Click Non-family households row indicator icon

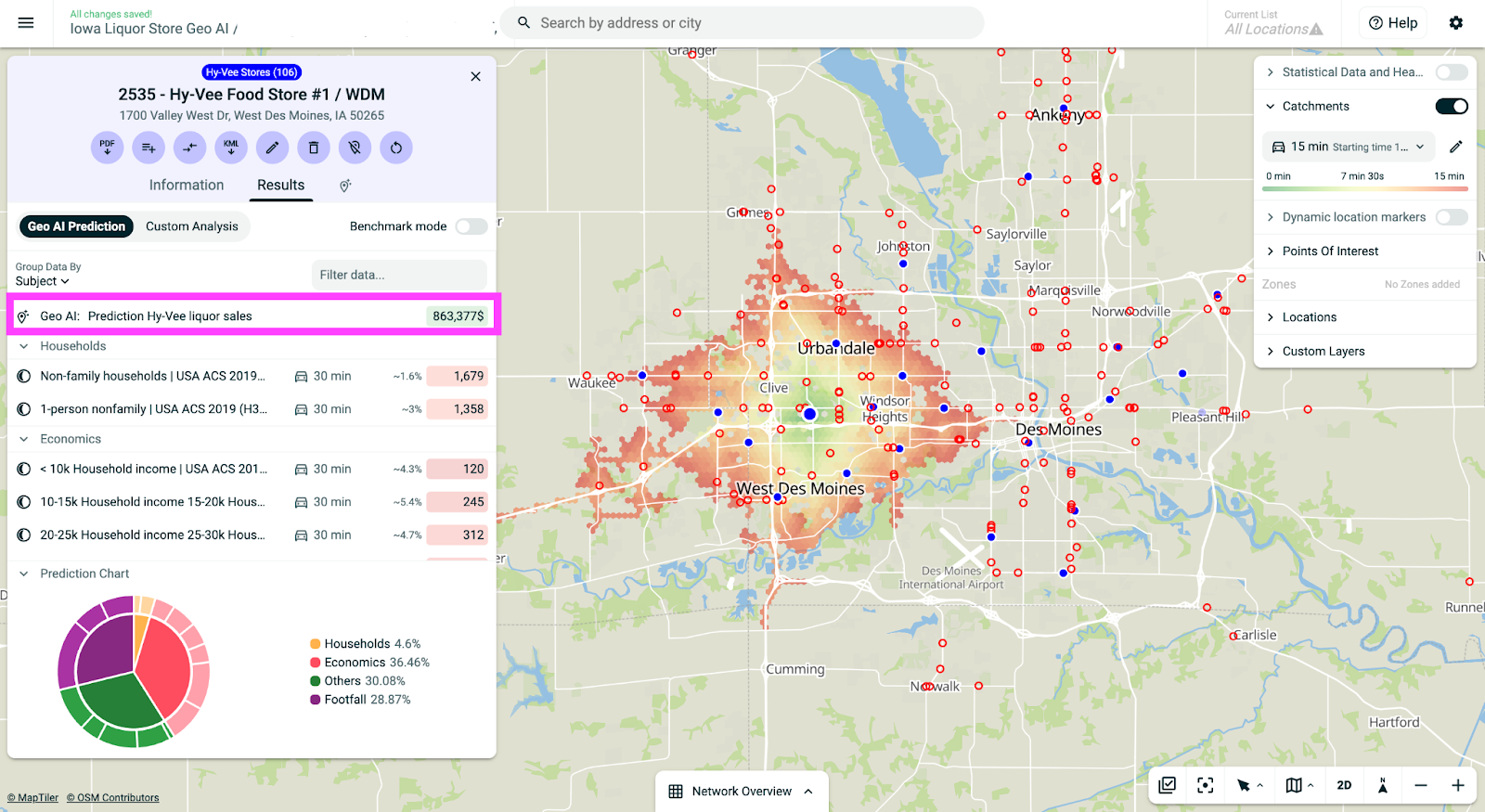pos(24,376)
